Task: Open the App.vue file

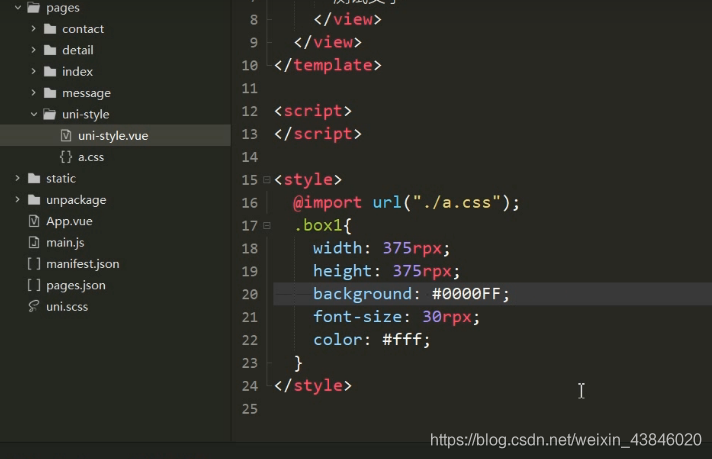Action: point(69,221)
